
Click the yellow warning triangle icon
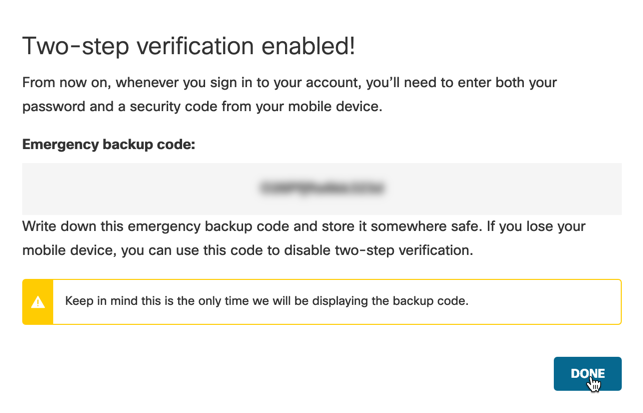pos(38,302)
